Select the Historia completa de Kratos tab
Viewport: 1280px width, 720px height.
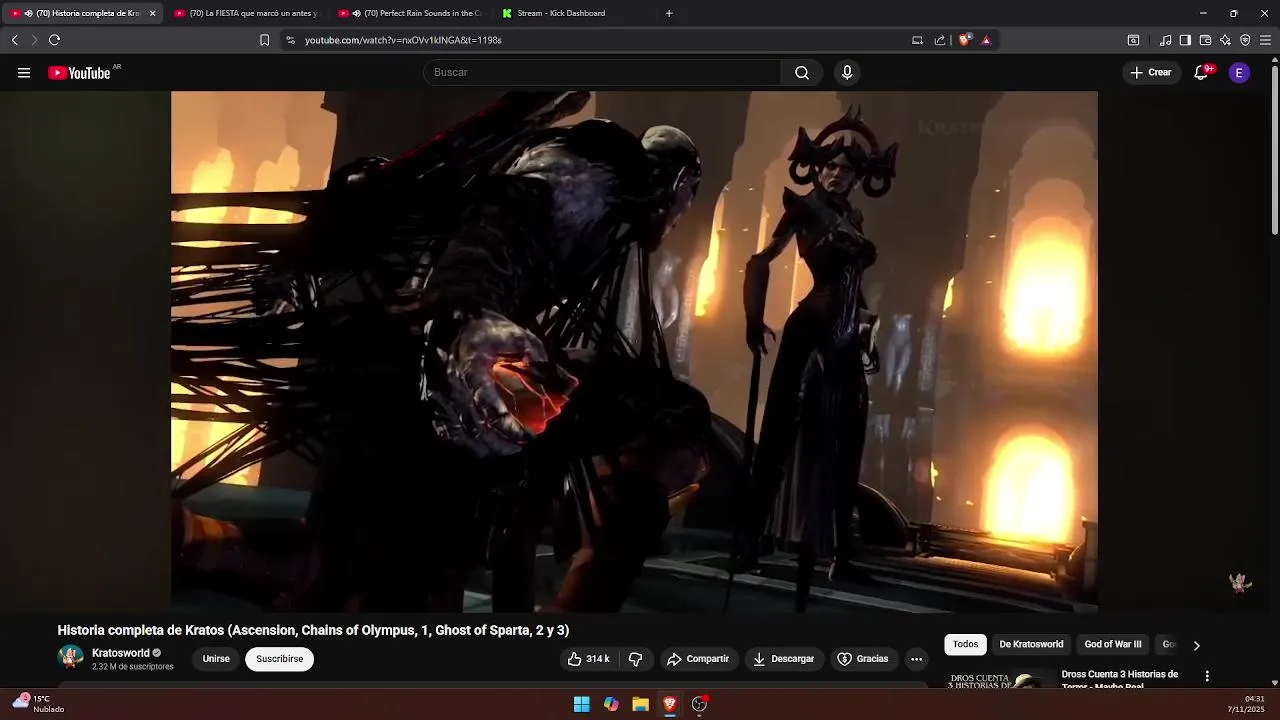click(80, 13)
